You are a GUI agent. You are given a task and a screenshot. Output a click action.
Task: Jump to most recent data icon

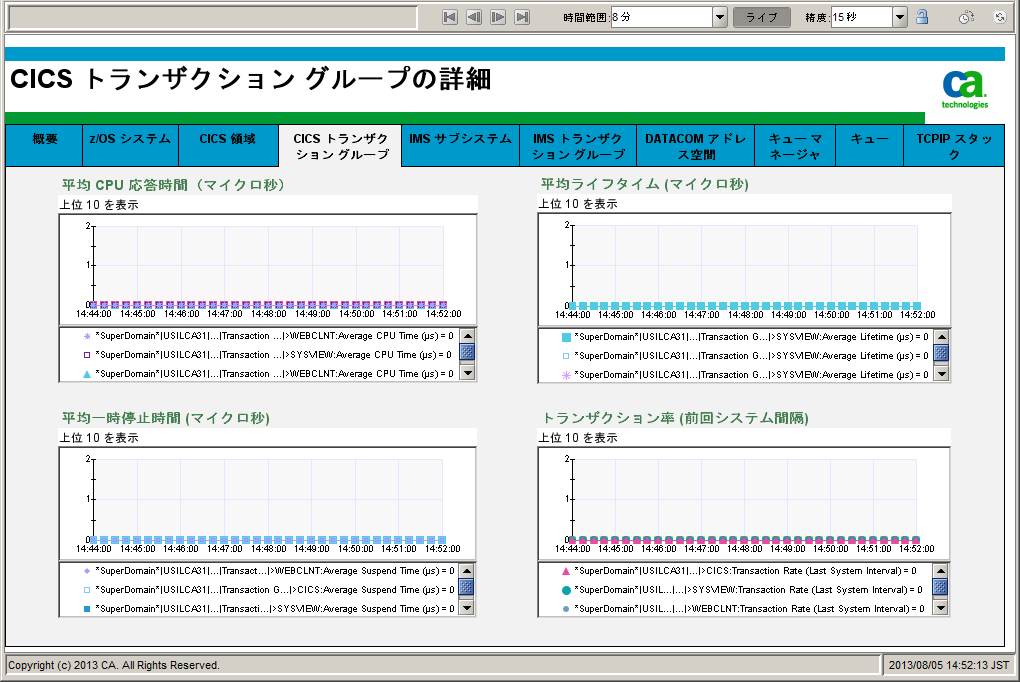click(x=522, y=16)
